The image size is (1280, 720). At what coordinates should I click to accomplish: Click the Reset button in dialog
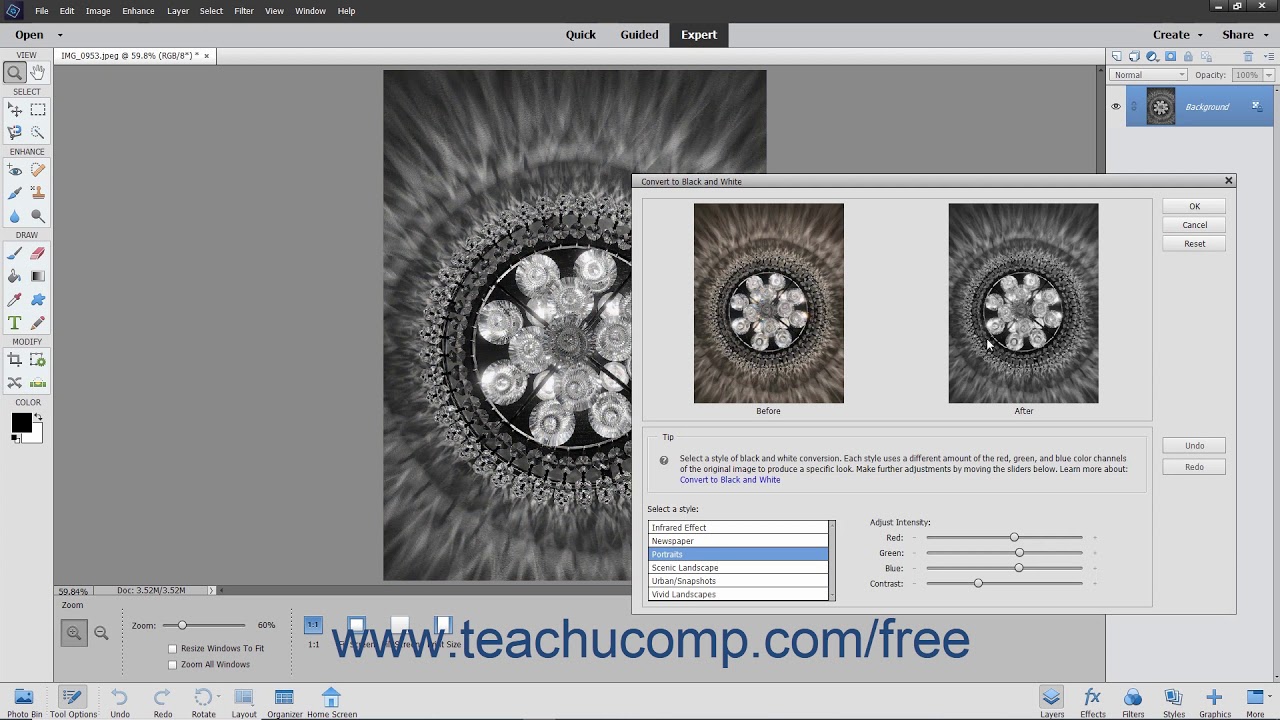pyautogui.click(x=1194, y=244)
